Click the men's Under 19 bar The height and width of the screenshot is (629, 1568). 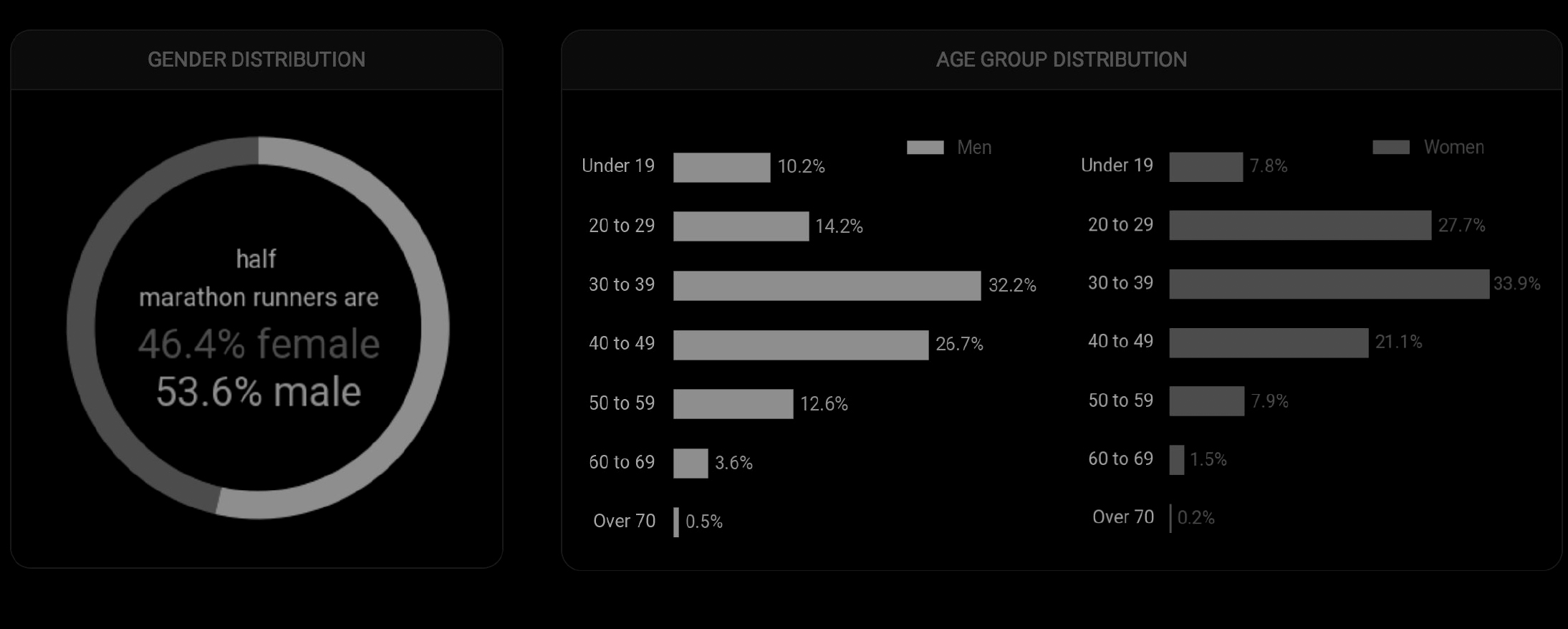point(721,168)
